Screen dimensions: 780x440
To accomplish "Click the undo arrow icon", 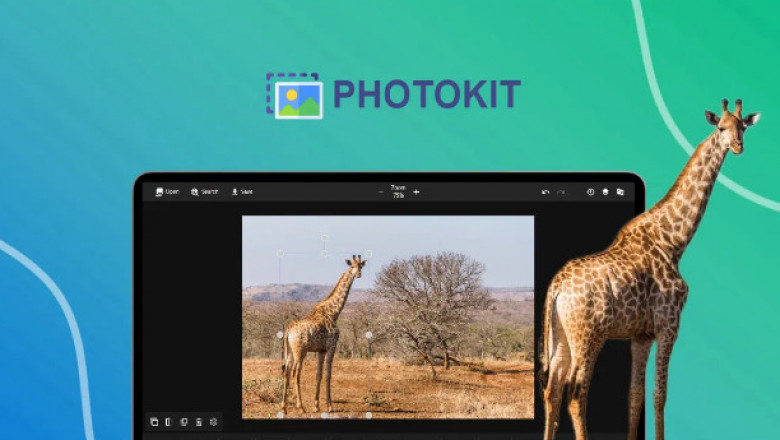I will [x=545, y=192].
